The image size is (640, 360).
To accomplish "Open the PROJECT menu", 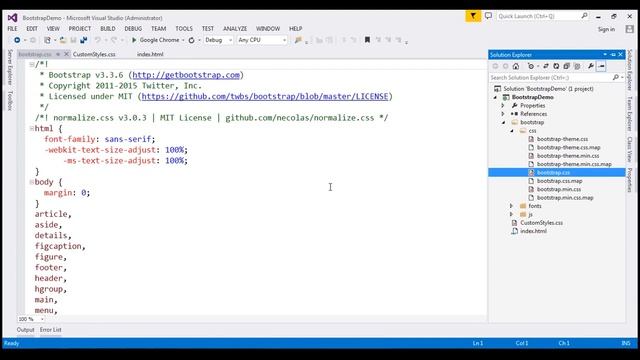I will [x=80, y=29].
